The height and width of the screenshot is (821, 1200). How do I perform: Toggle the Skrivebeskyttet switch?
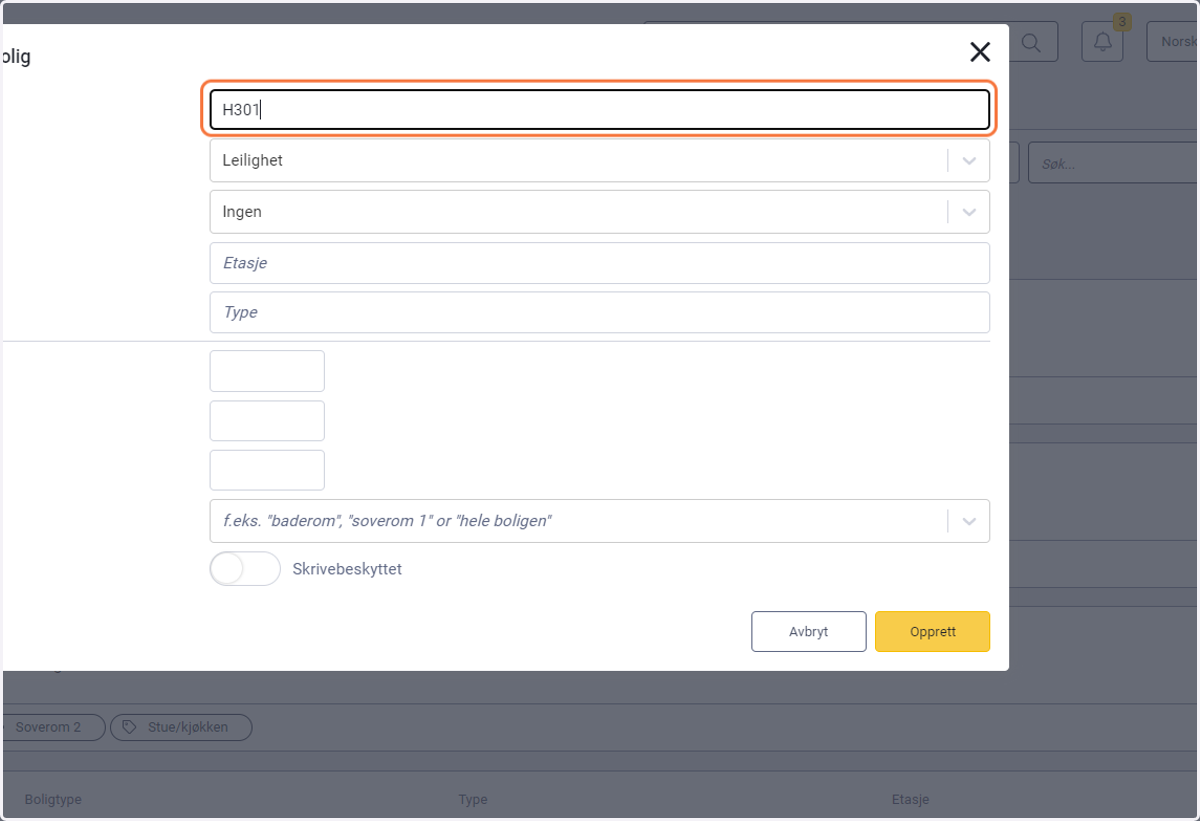pyautogui.click(x=245, y=569)
